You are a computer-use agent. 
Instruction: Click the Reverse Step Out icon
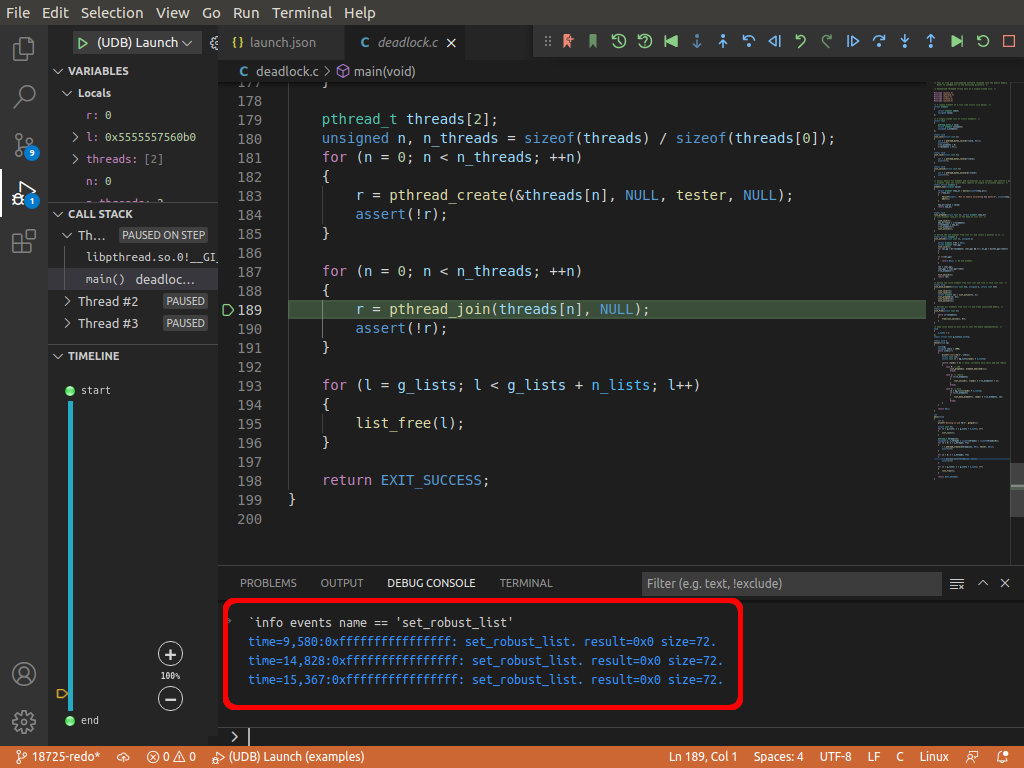click(x=723, y=41)
